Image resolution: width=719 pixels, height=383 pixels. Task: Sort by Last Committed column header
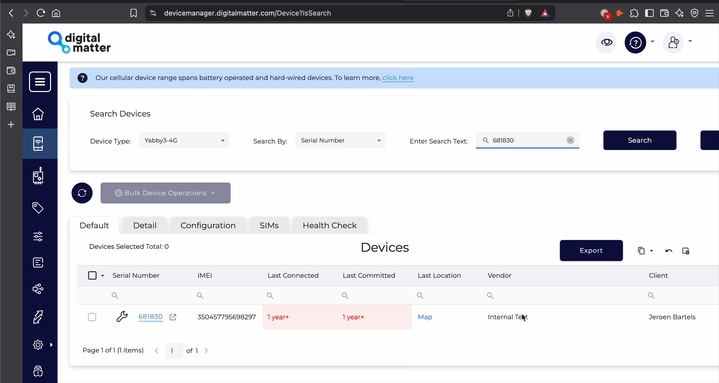coord(369,275)
